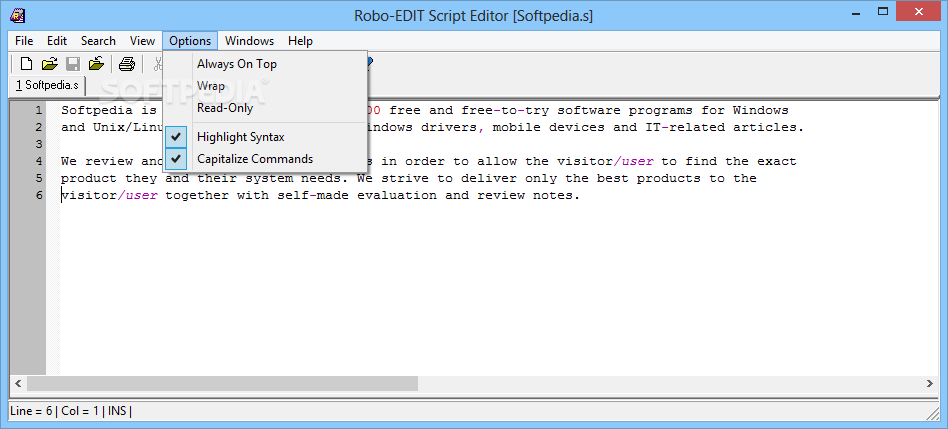Click line number 1 in the gutter
Screen dimensions: 948x429
[x=39, y=111]
